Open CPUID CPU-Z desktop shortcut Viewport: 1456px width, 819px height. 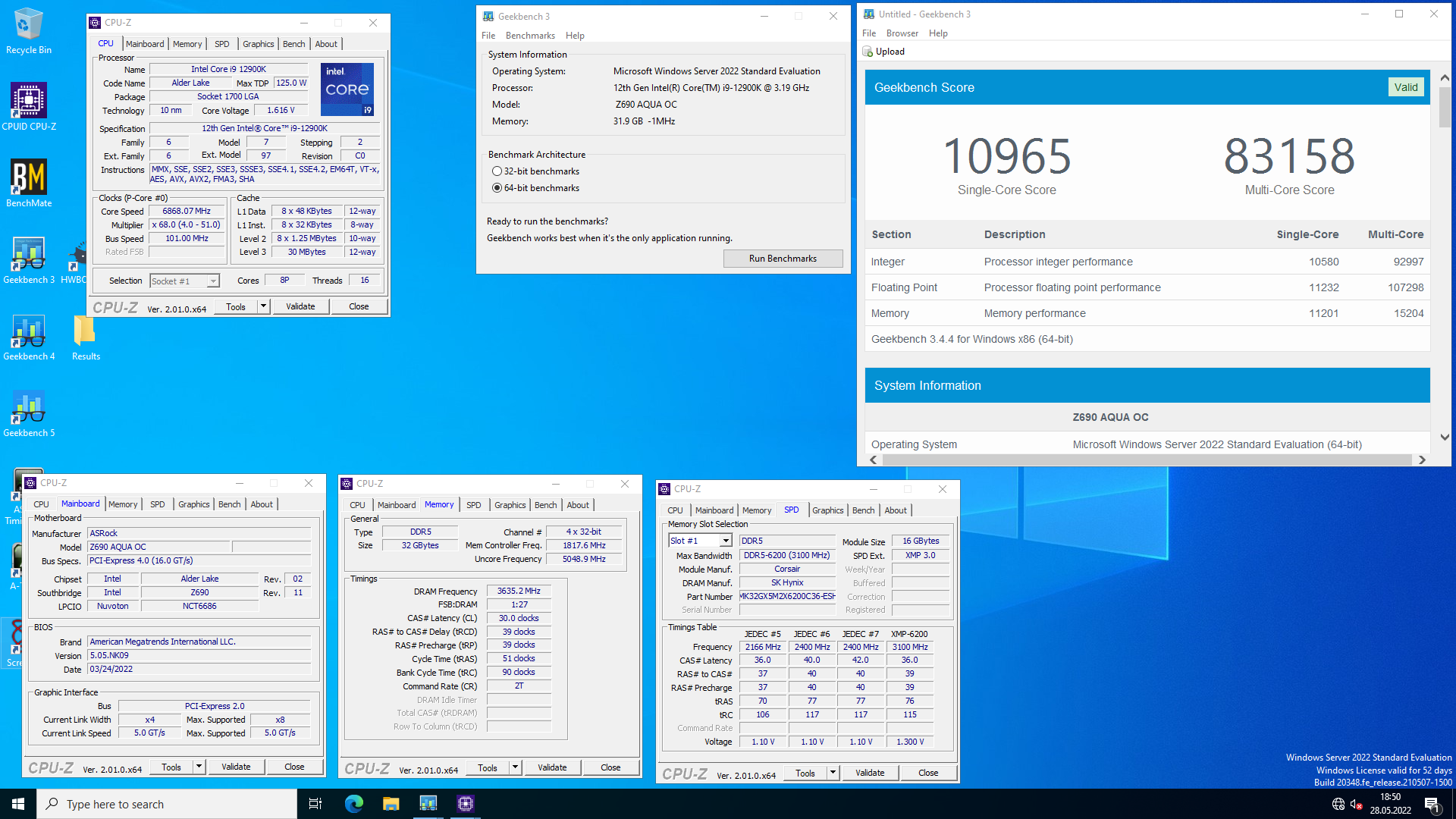pyautogui.click(x=29, y=106)
